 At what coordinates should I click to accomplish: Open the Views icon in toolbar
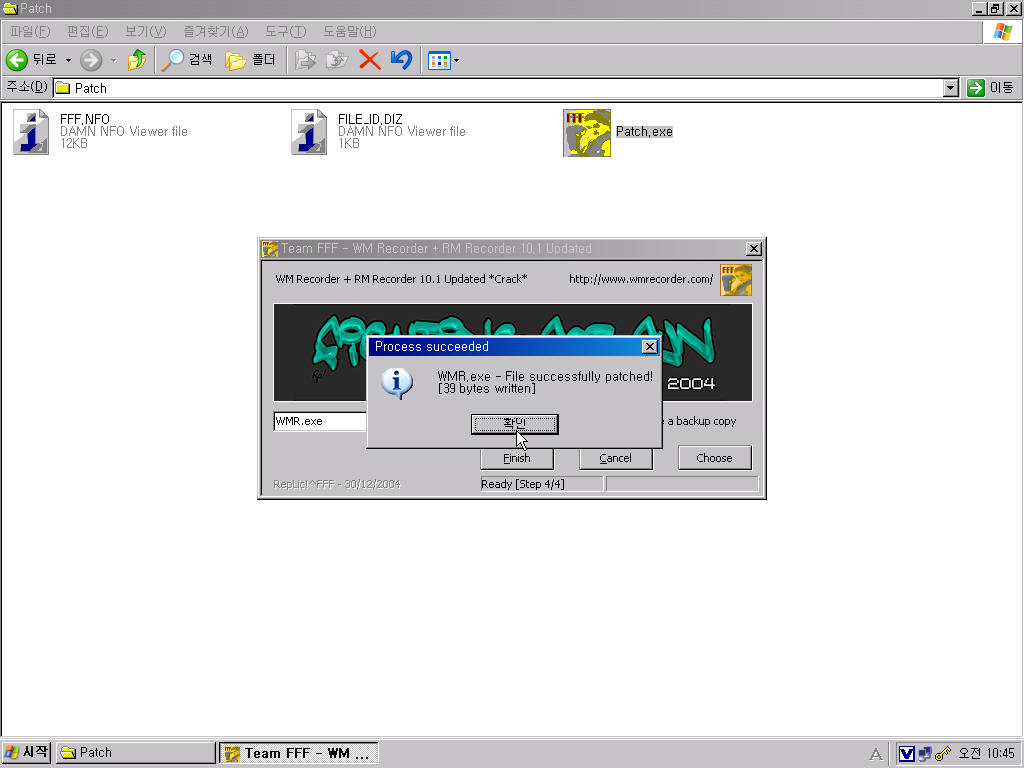click(439, 61)
